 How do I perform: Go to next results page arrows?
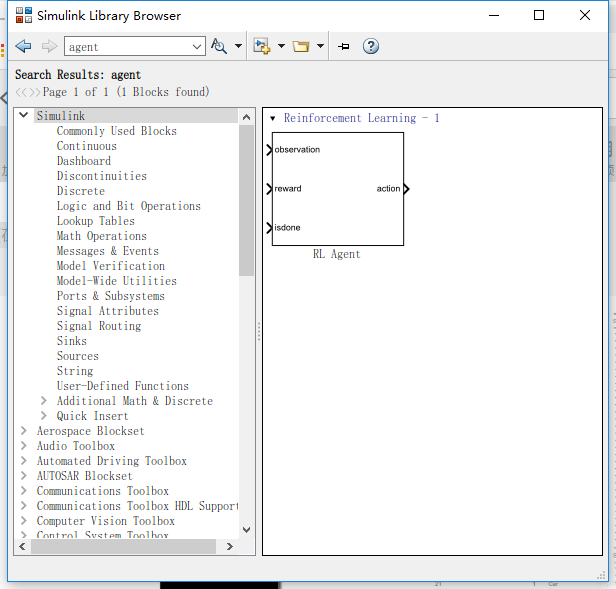pos(35,92)
